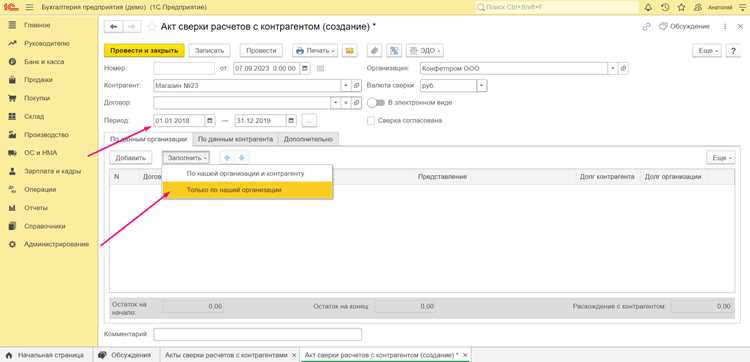Click the notifications bell icon
Viewport: 750px width, 362px height.
click(648, 8)
